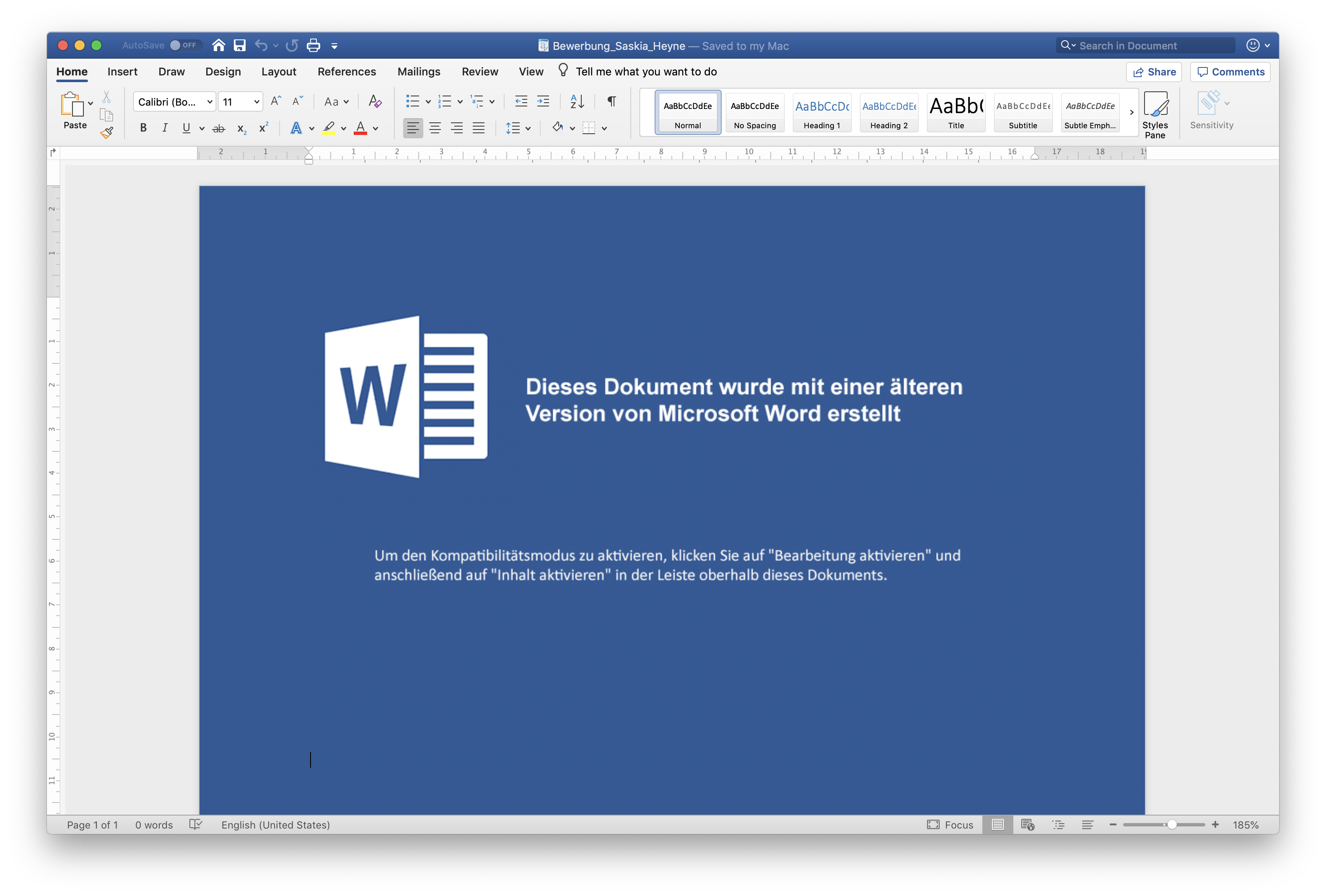Screen dimensions: 1326x896
Task: Open the font size dropdown
Action: pyautogui.click(x=257, y=101)
